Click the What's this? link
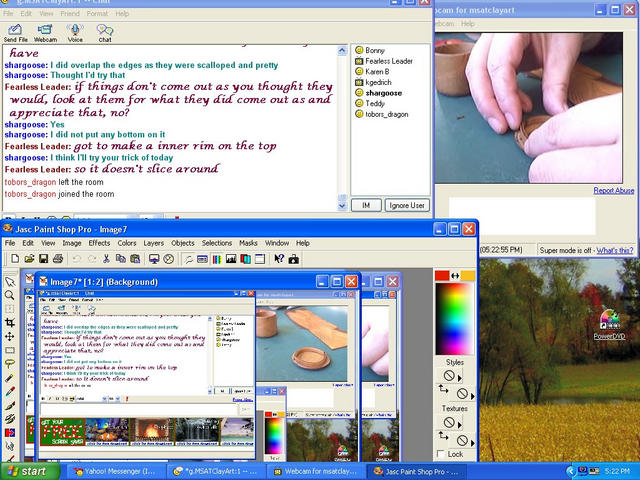The width and height of the screenshot is (640, 480). 615,250
